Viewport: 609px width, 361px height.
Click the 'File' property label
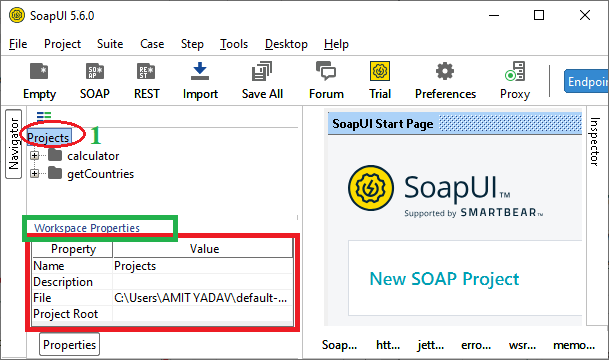tap(42, 298)
